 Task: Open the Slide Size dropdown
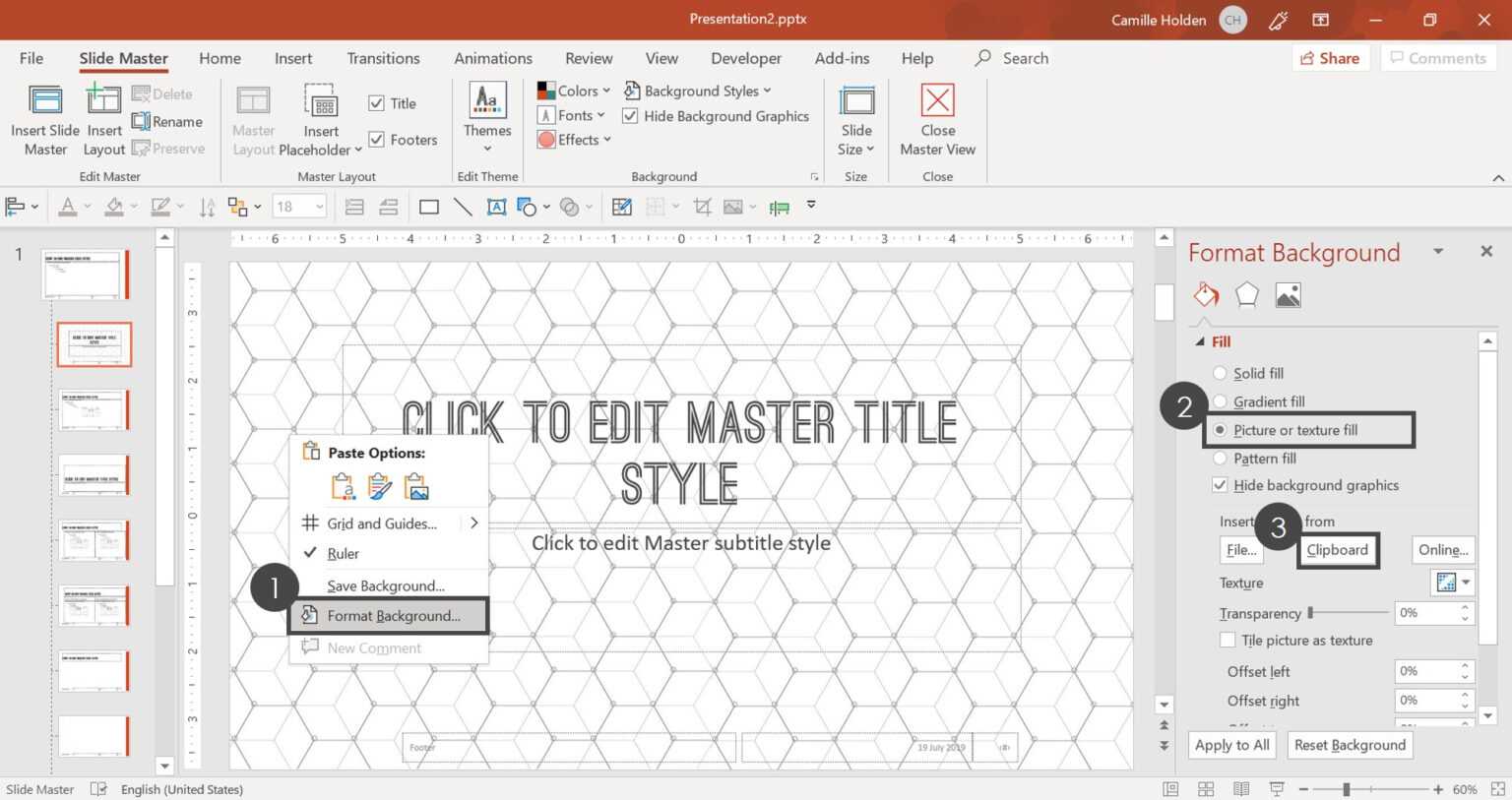pyautogui.click(x=855, y=118)
